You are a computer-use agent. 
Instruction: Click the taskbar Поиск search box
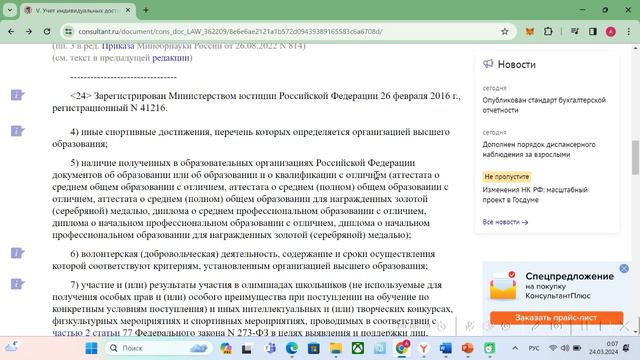[x=158, y=348]
